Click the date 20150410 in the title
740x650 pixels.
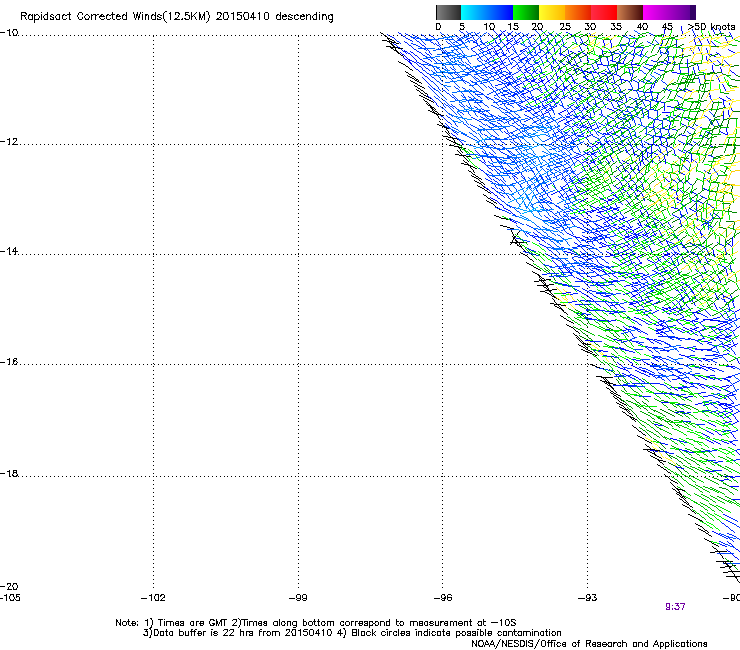[x=242, y=17]
